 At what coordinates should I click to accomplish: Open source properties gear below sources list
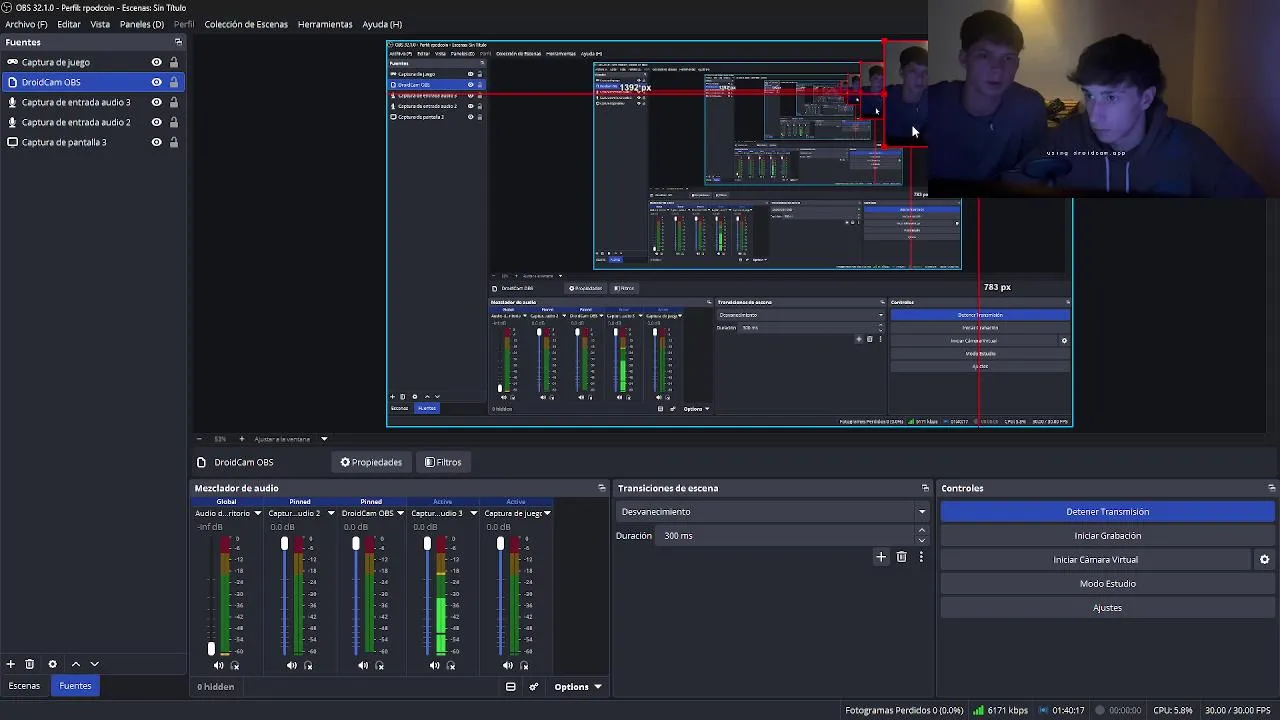pyautogui.click(x=53, y=664)
